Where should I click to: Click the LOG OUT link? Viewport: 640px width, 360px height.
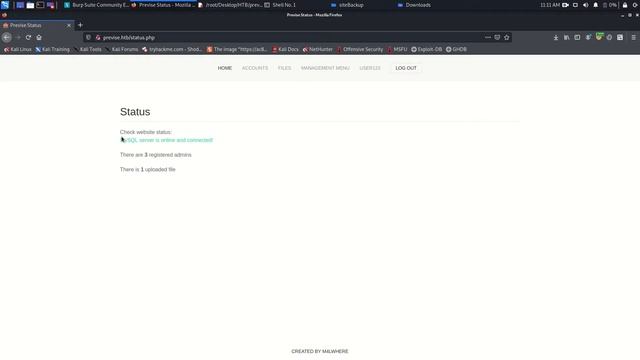406,68
